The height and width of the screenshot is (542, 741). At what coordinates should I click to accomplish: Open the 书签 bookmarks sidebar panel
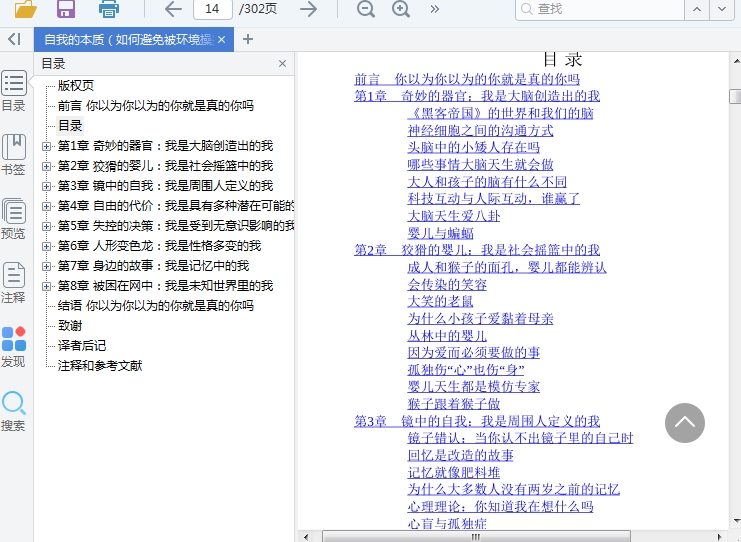click(14, 155)
